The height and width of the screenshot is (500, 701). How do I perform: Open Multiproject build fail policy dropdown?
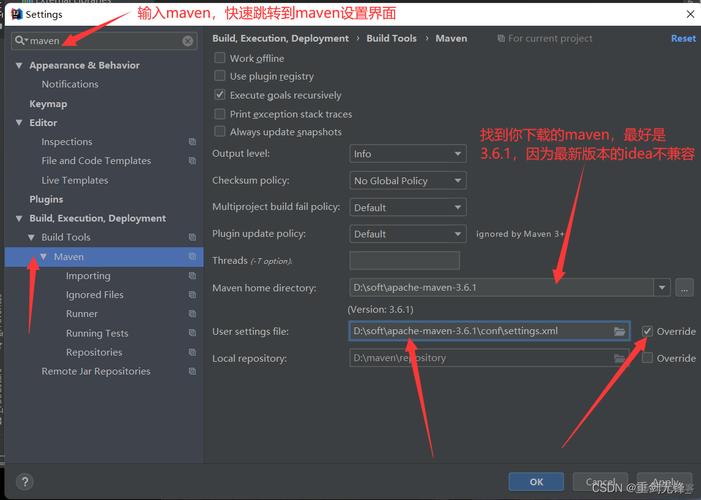click(408, 208)
